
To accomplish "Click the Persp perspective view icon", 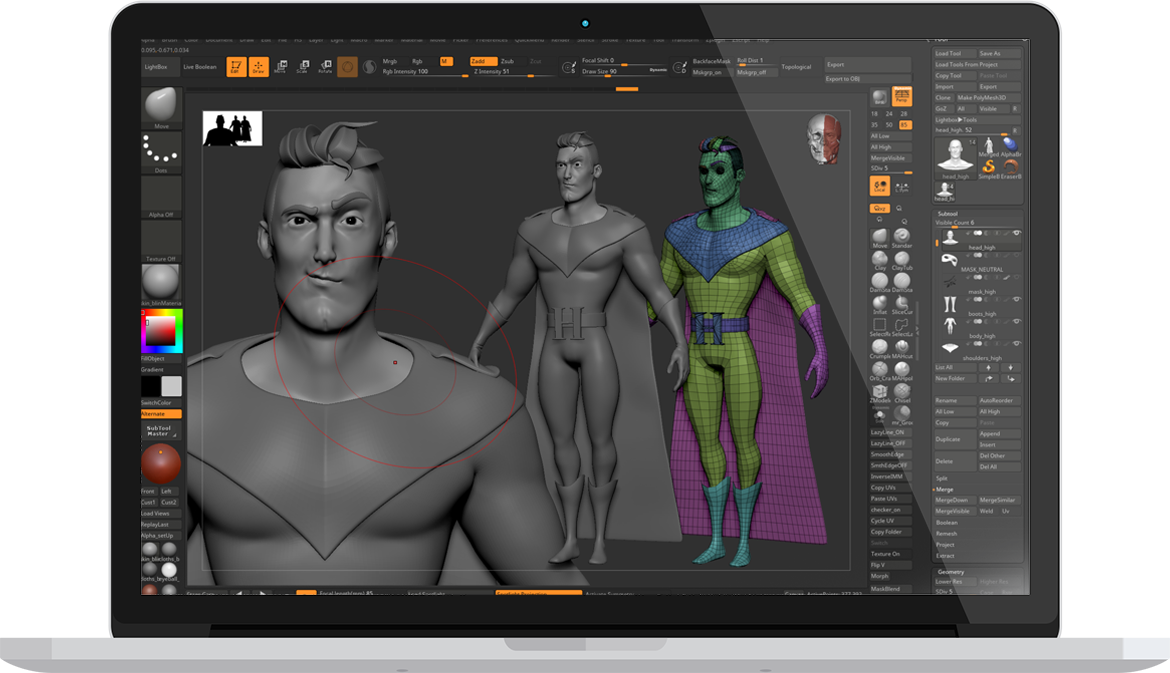I will click(x=902, y=97).
